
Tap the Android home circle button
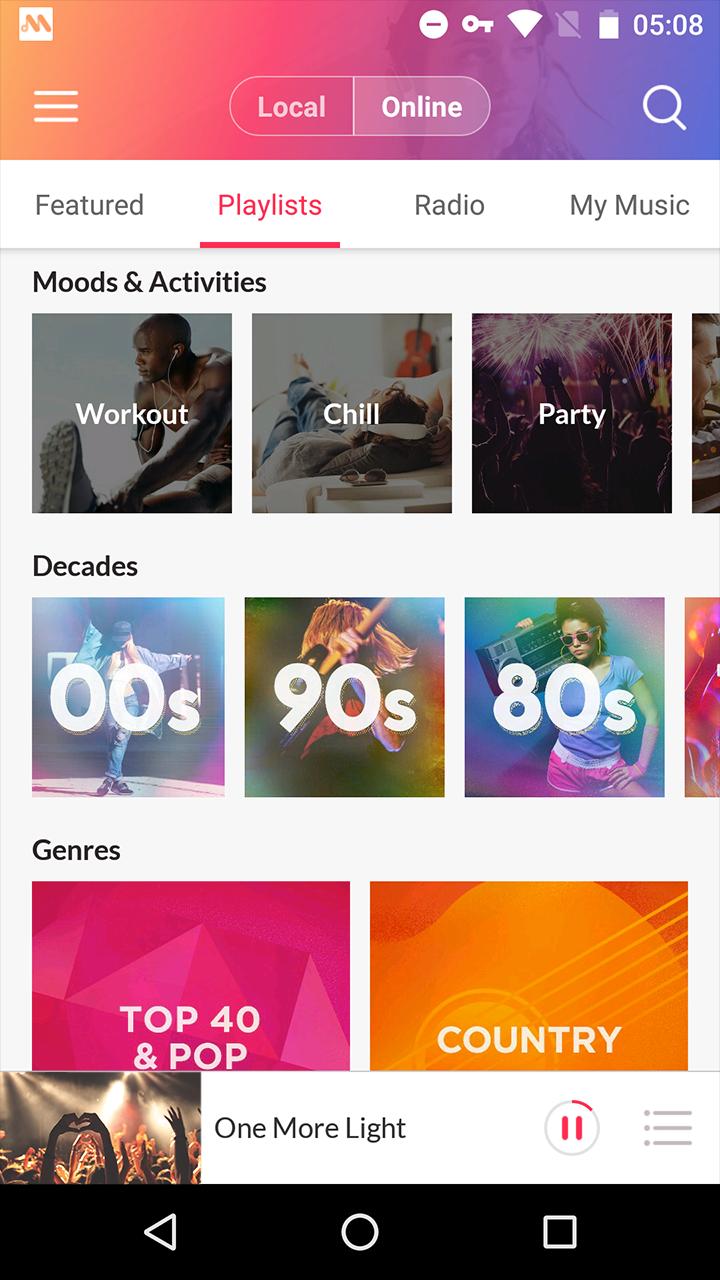(360, 1232)
